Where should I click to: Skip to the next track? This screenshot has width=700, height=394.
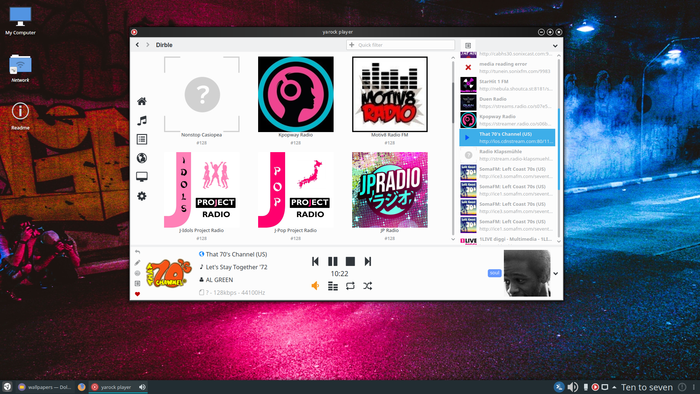click(x=368, y=261)
